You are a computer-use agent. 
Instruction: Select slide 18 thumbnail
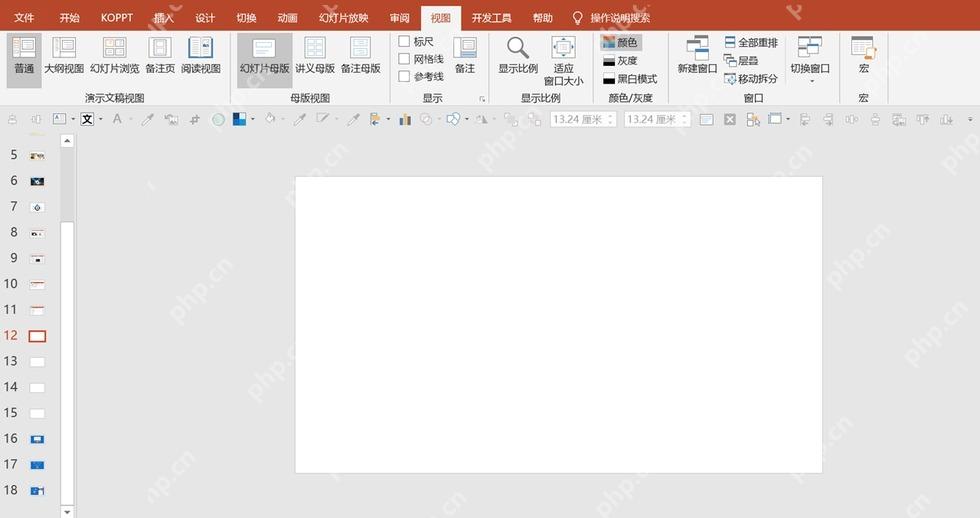pos(38,491)
